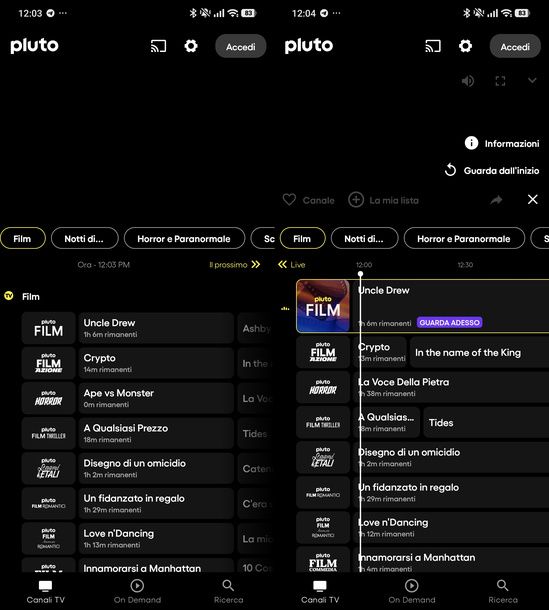
Task: Tap Il prossimo to see next programs
Action: pos(235,265)
